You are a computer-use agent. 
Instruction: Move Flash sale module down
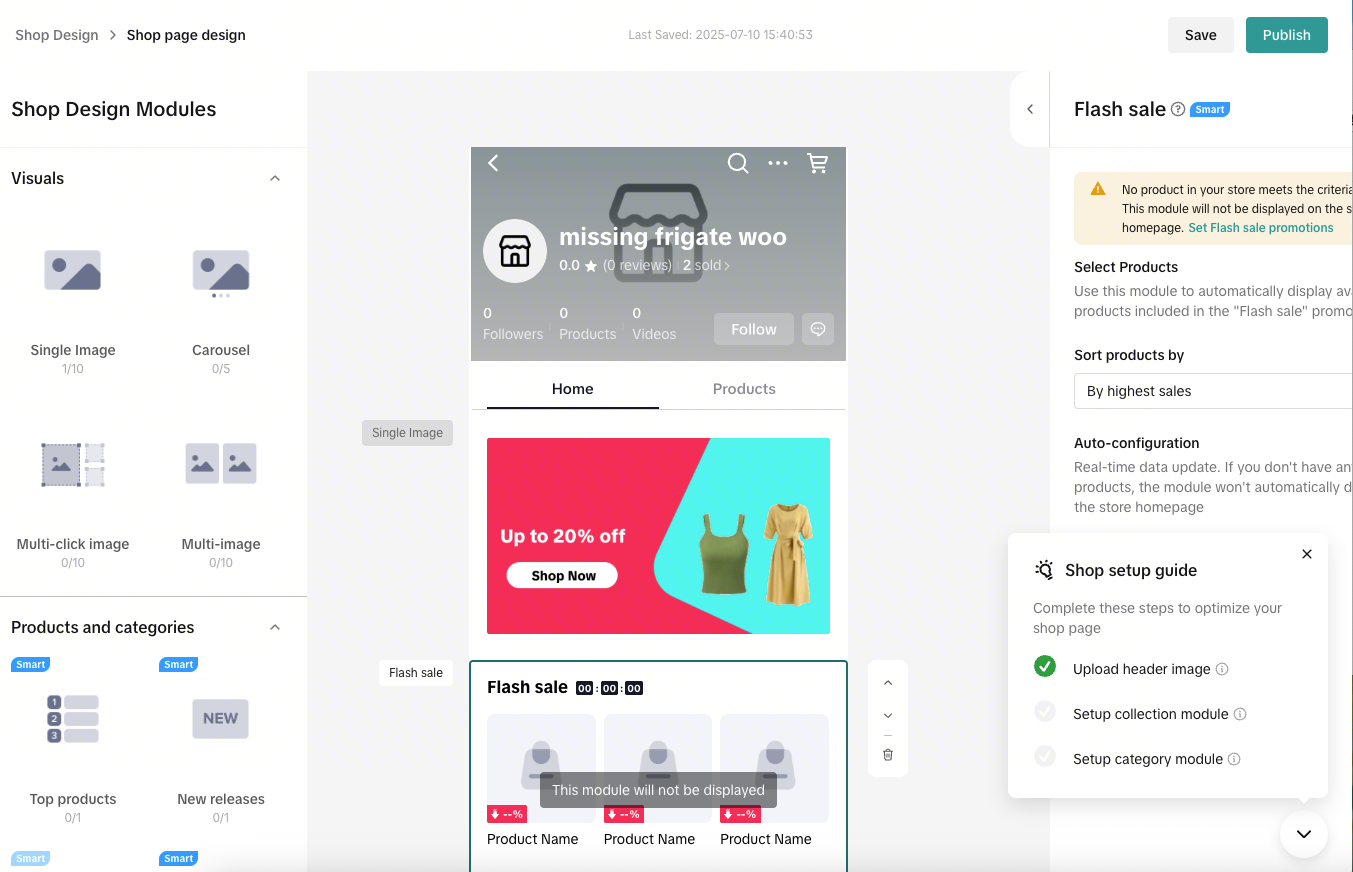(888, 716)
